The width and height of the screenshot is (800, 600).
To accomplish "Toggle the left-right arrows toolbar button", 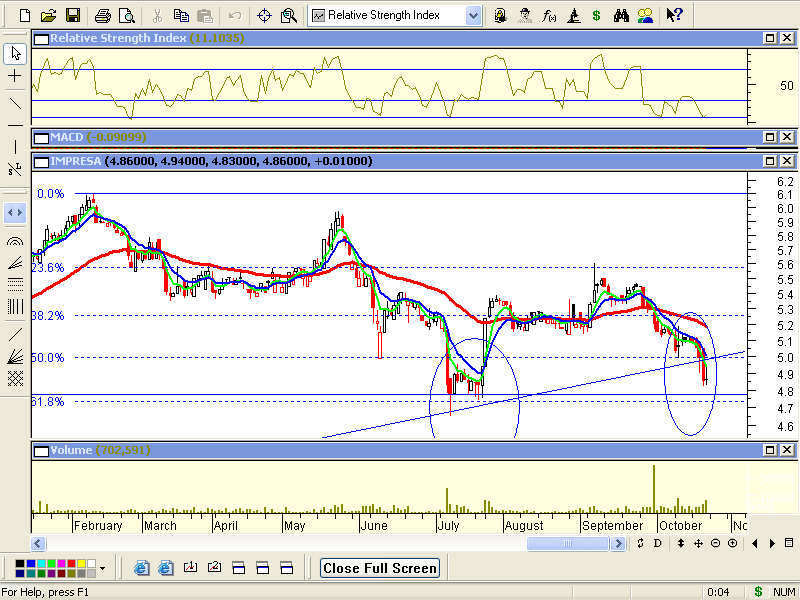I will 15,213.
